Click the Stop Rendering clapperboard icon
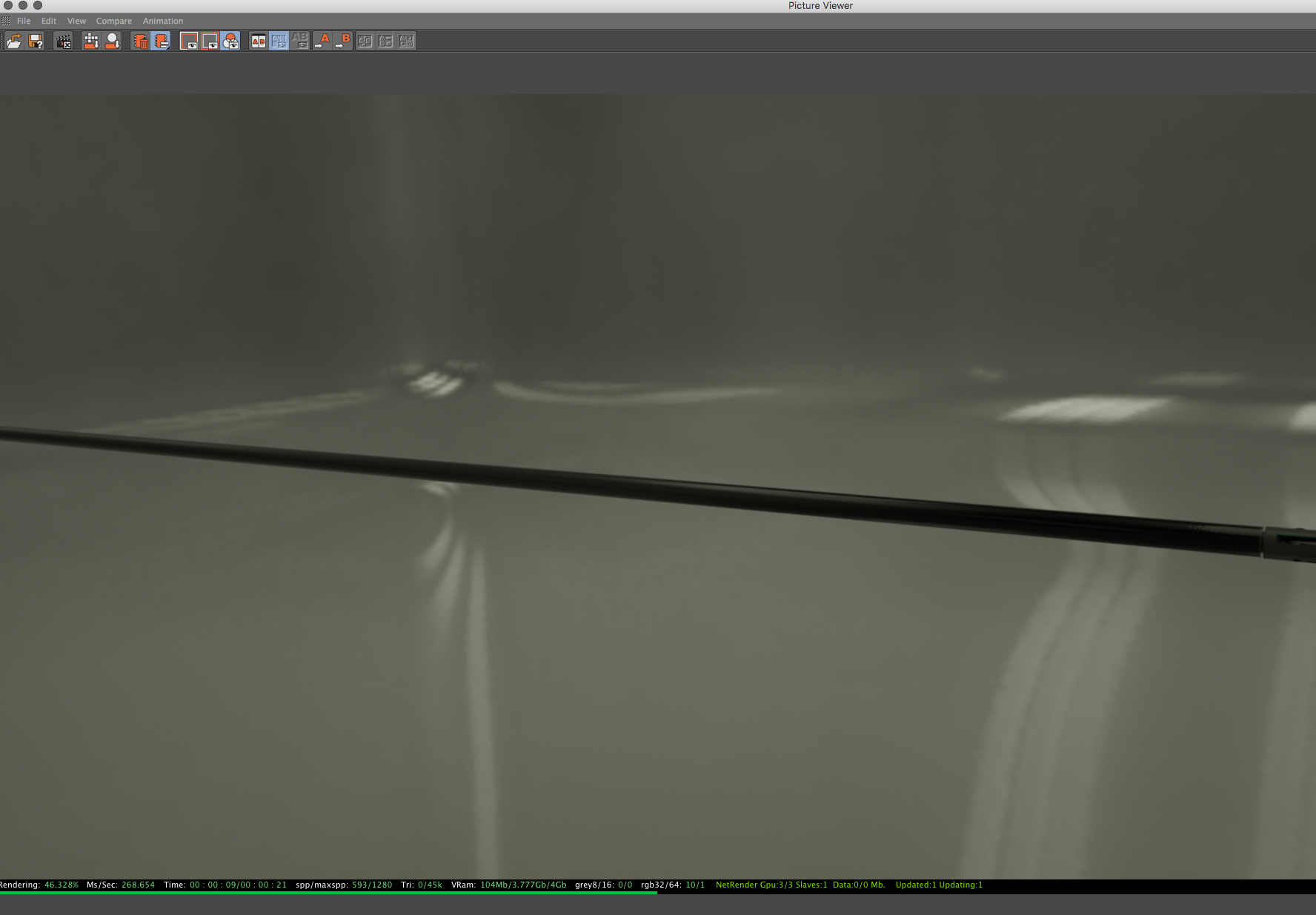 coord(63,41)
